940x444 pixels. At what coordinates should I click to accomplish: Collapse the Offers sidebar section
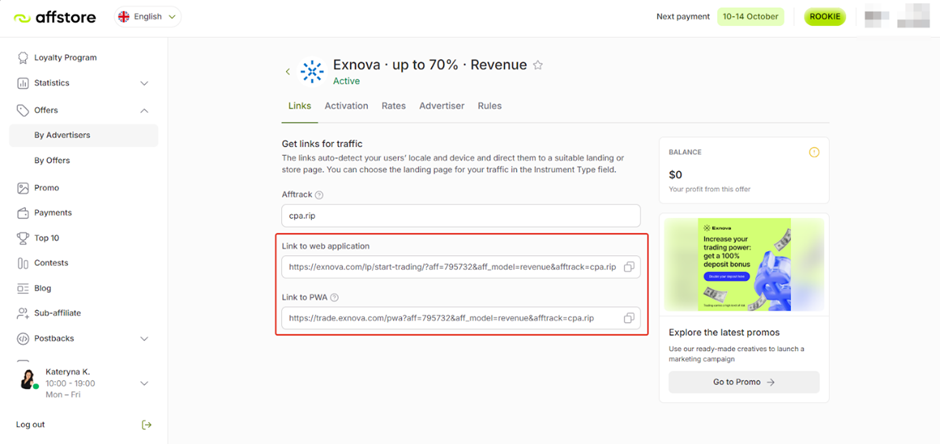tap(144, 110)
